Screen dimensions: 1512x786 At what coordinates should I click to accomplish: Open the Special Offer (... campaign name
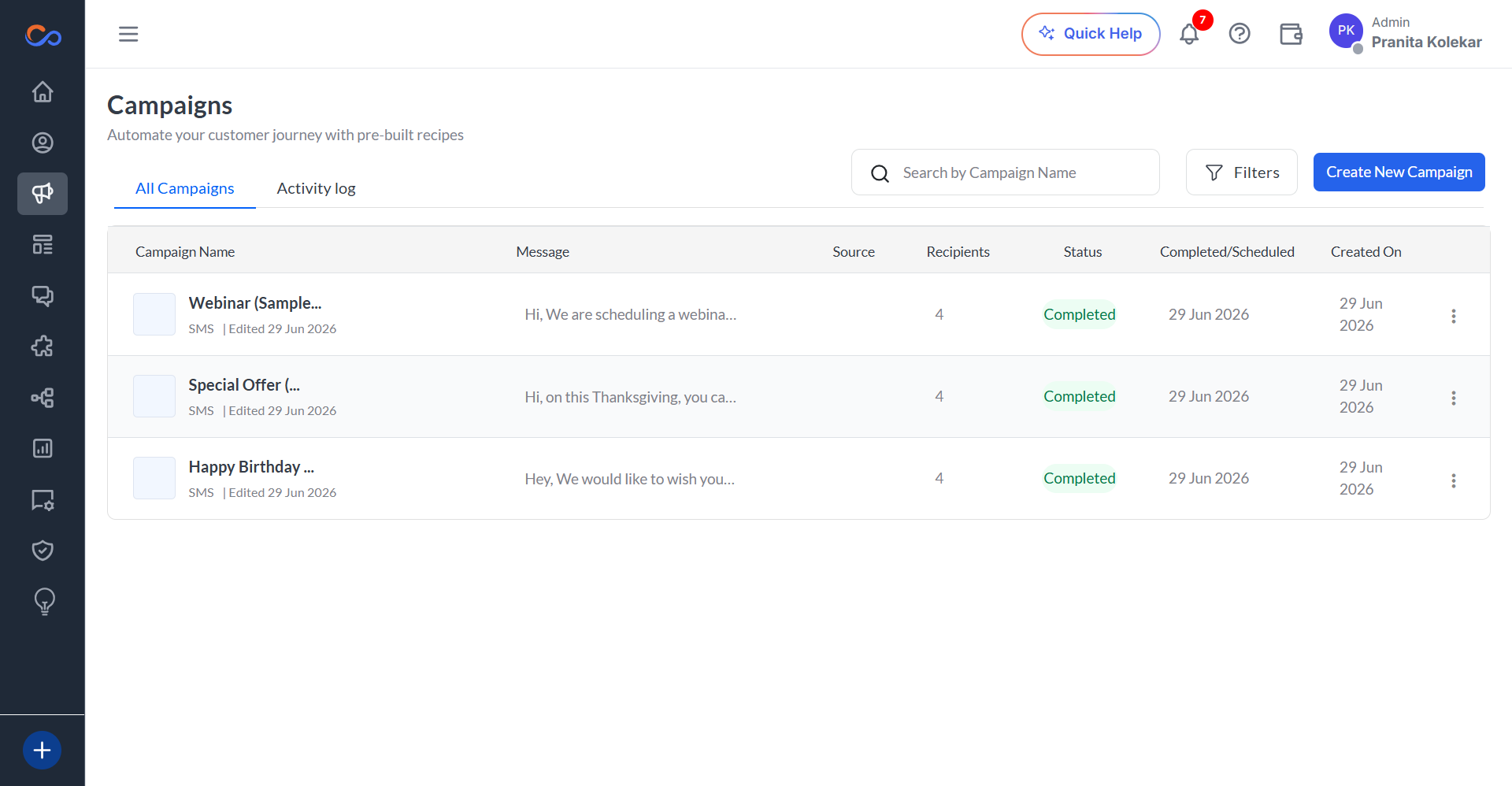244,385
